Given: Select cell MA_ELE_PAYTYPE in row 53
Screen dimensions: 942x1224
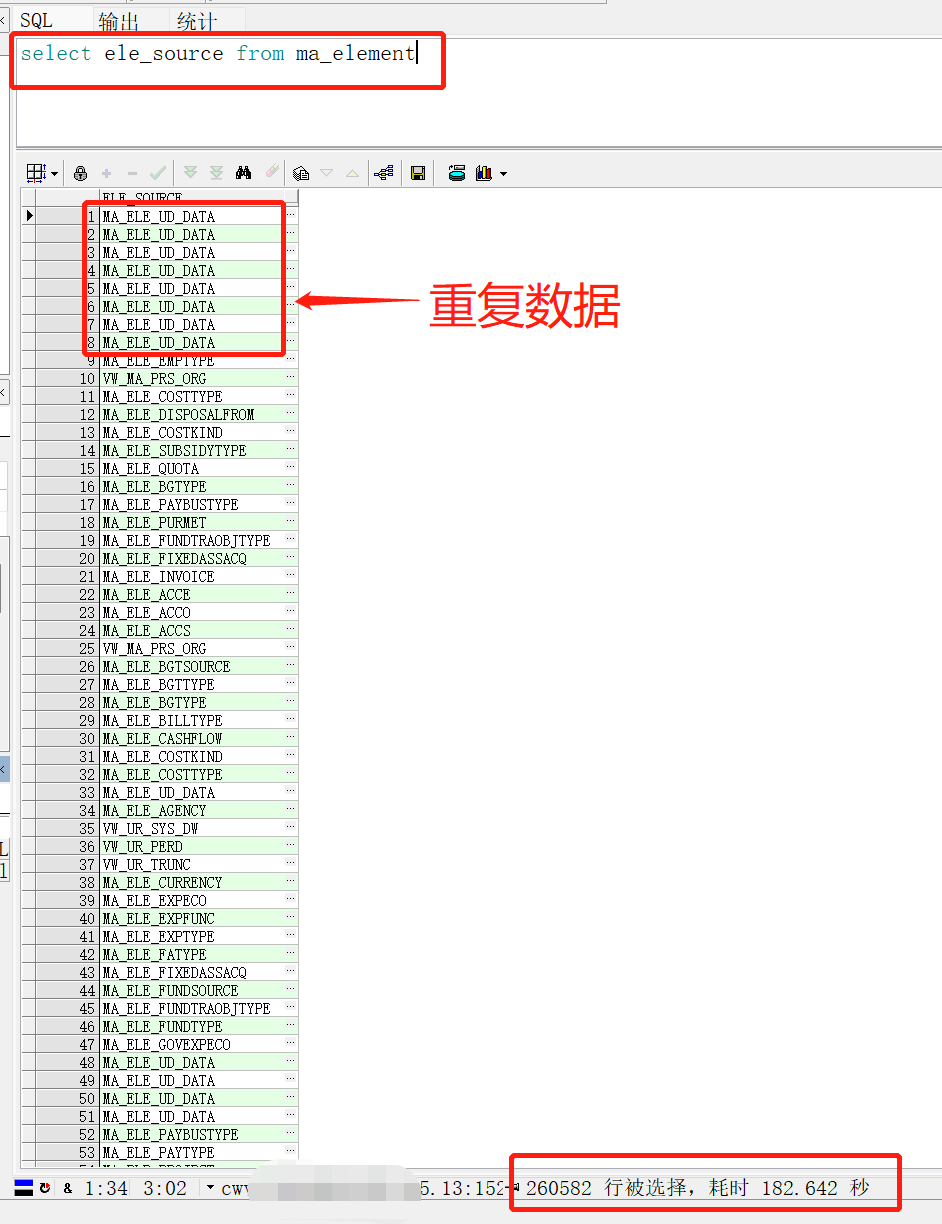Looking at the screenshot, I should click(192, 1152).
